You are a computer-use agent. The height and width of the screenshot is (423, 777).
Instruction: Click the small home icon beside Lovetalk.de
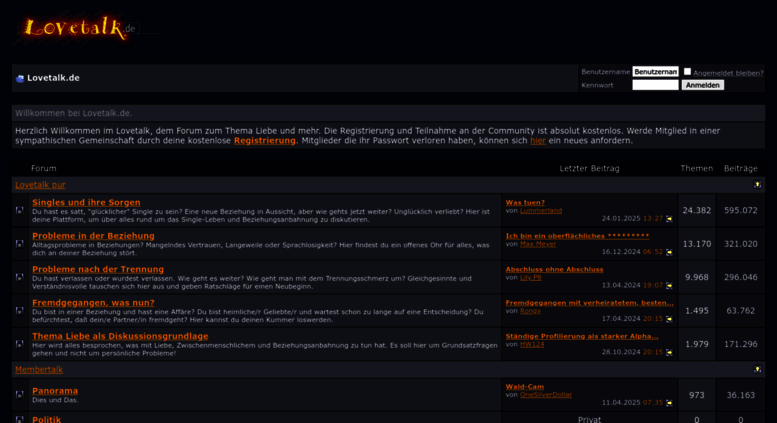pos(20,78)
